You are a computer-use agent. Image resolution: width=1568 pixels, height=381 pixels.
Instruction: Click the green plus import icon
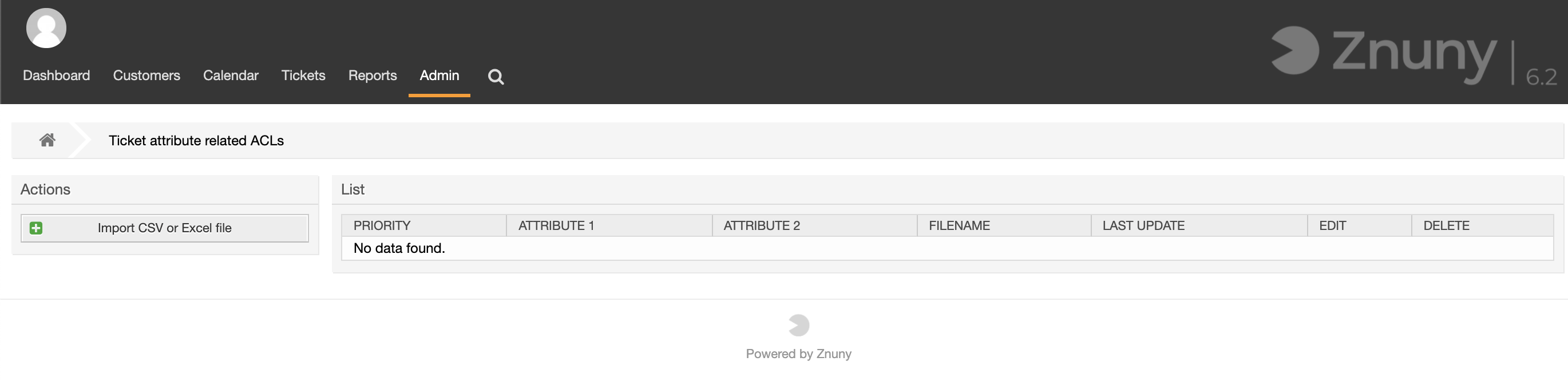[36, 228]
